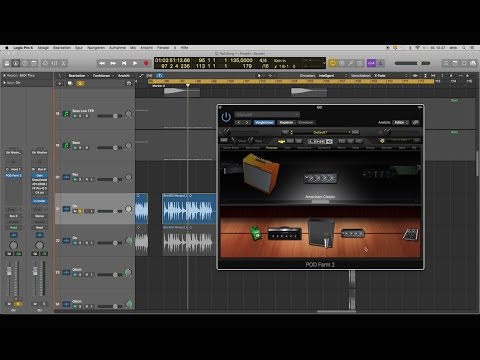The width and height of the screenshot is (480, 360).
Task: Toggle the yellow global Solo button
Action: 80,83
